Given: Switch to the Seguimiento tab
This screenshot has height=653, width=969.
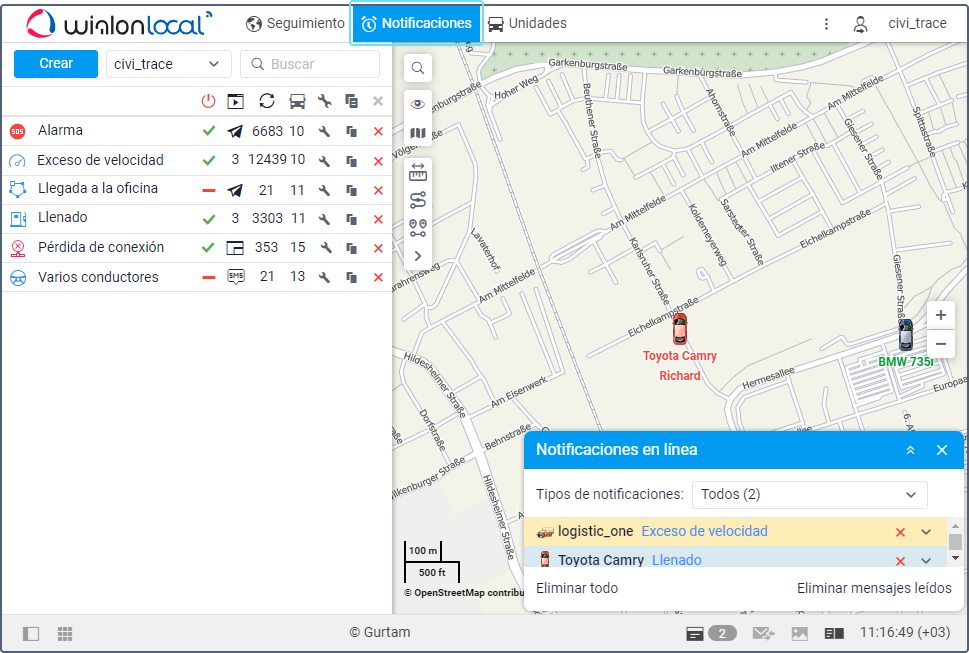Looking at the screenshot, I should coord(295,23).
